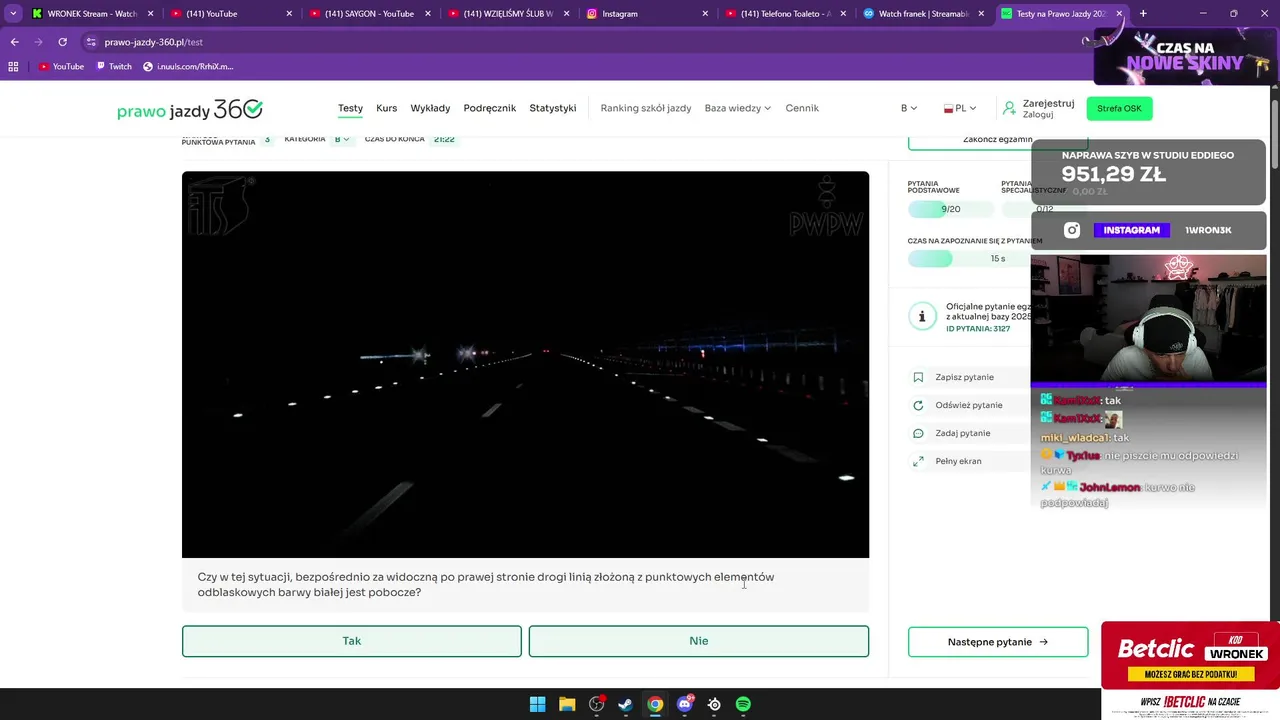Open YouTube bookmark
Image resolution: width=1280 pixels, height=720 pixels.
(61, 66)
